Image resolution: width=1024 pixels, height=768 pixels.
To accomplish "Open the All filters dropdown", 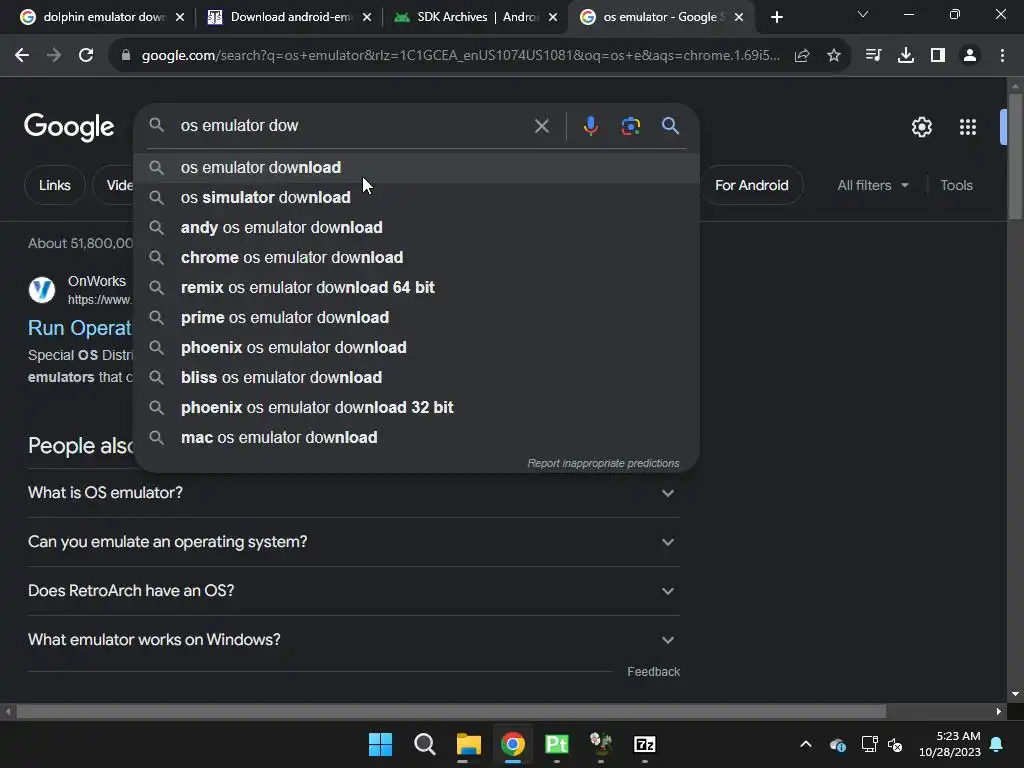I will (873, 185).
